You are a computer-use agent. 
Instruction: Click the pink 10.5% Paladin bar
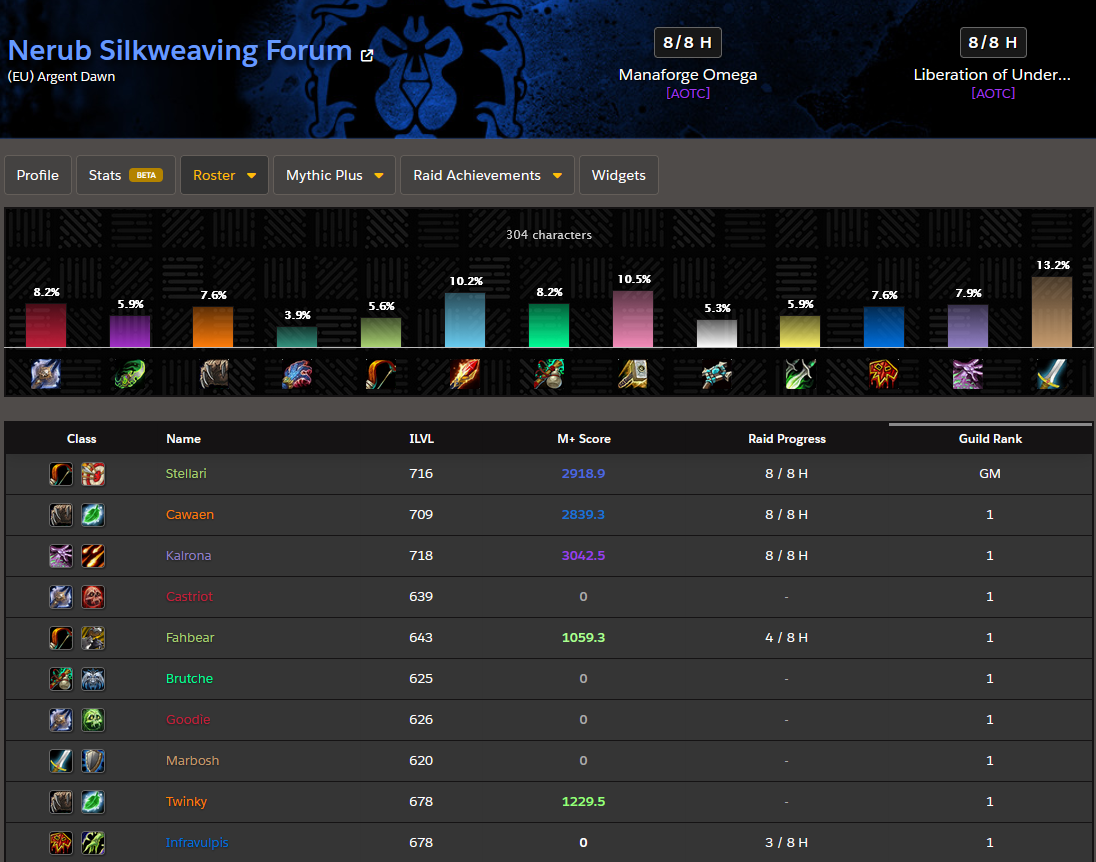point(633,319)
